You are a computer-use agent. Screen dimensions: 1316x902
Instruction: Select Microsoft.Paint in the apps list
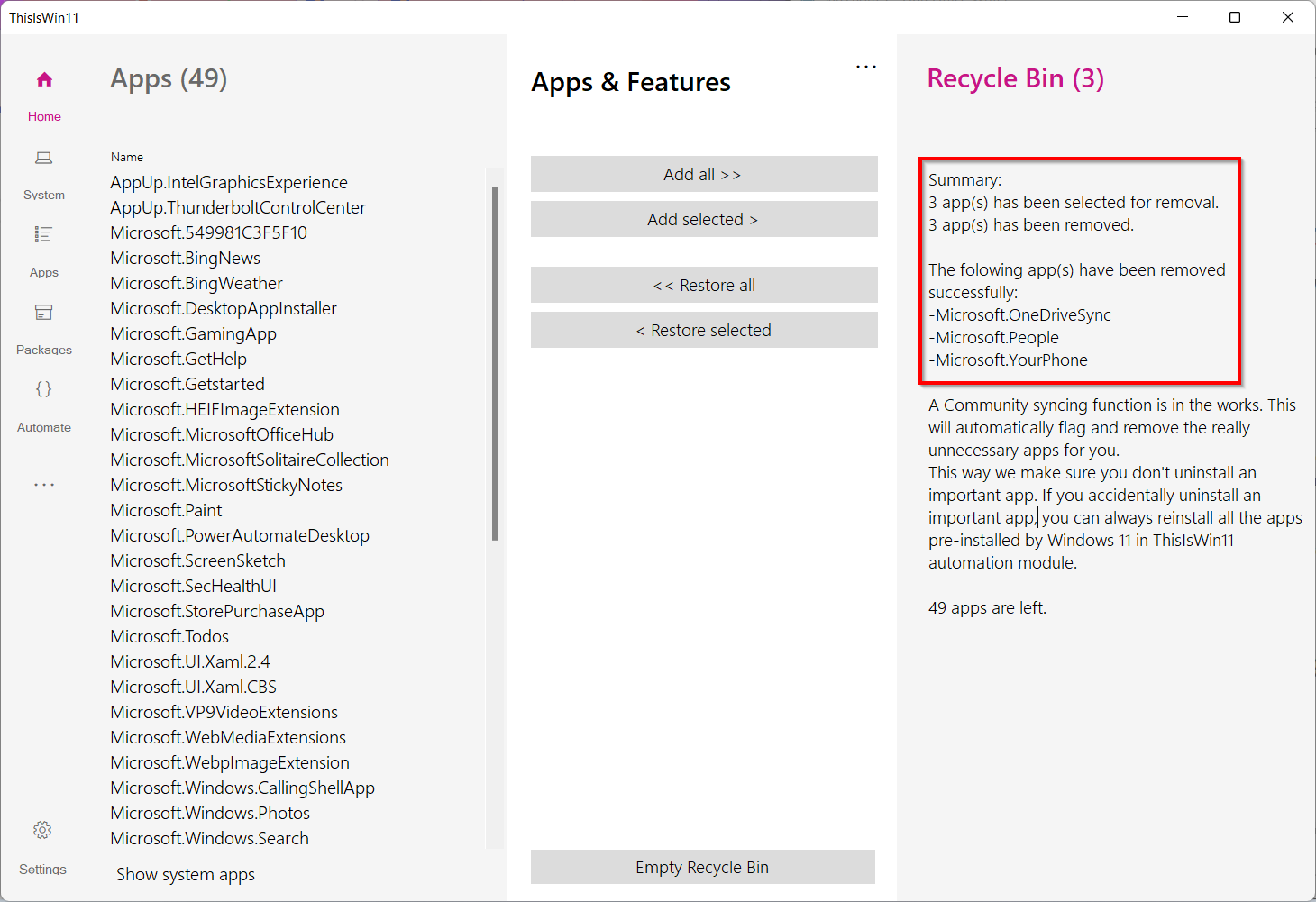pos(166,511)
